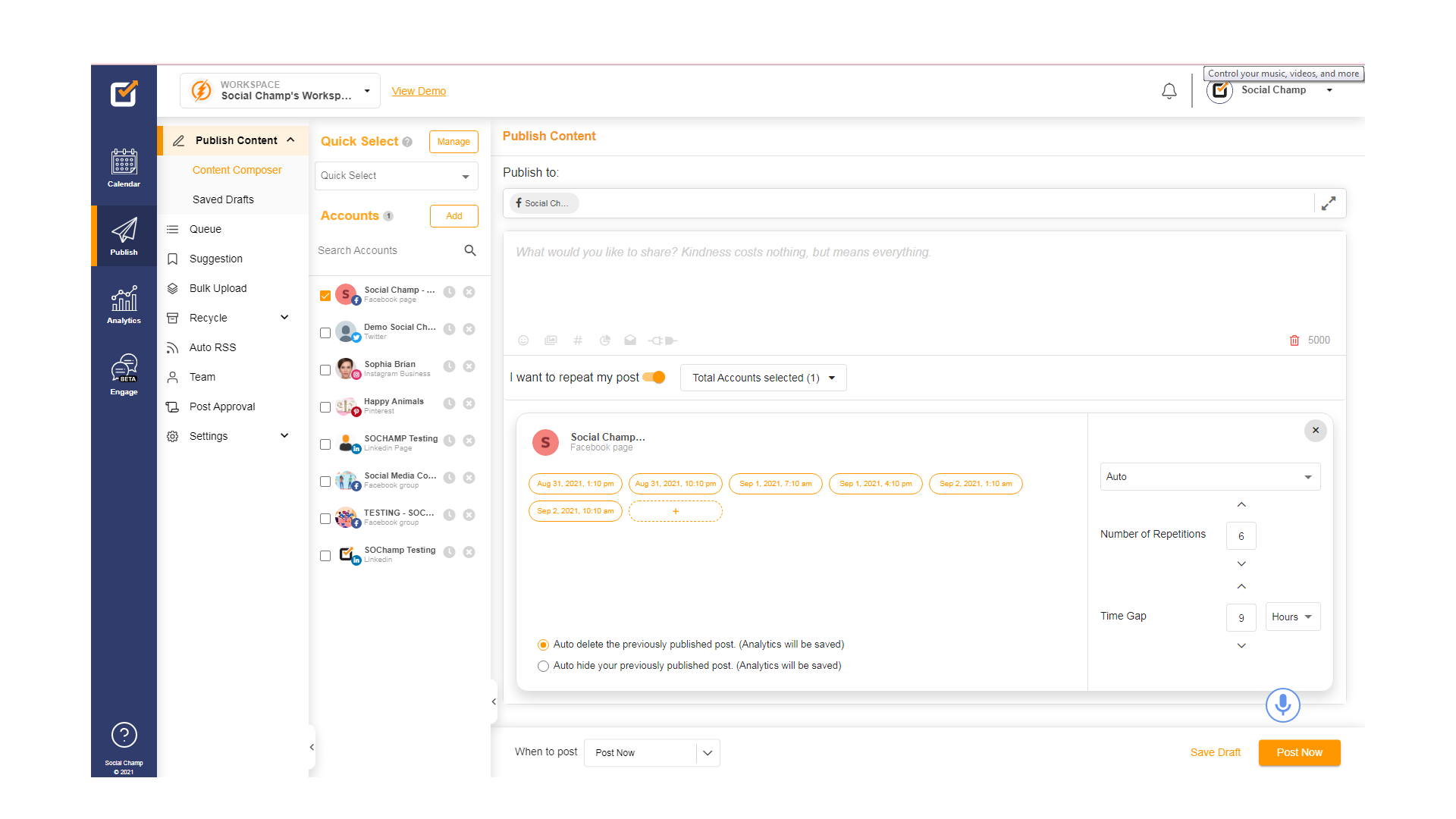Select Auto hide previously published post option
This screenshot has height=819, width=1456.
point(543,666)
